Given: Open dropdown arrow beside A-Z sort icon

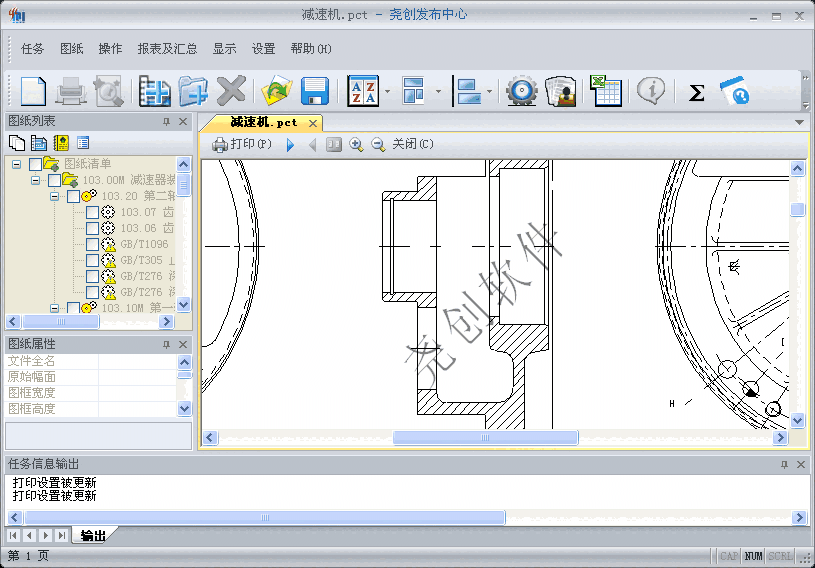Looking at the screenshot, I should [387, 93].
